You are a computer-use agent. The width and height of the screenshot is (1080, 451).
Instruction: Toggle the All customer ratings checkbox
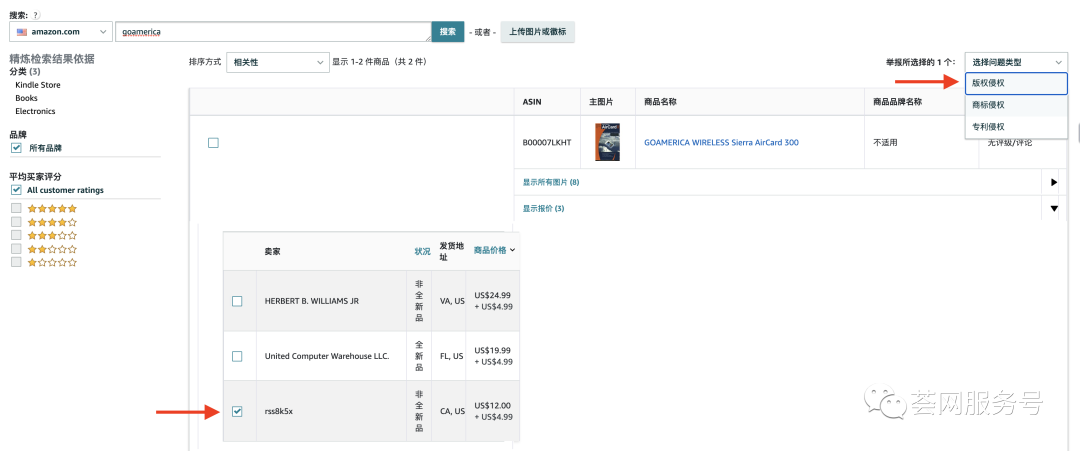17,190
